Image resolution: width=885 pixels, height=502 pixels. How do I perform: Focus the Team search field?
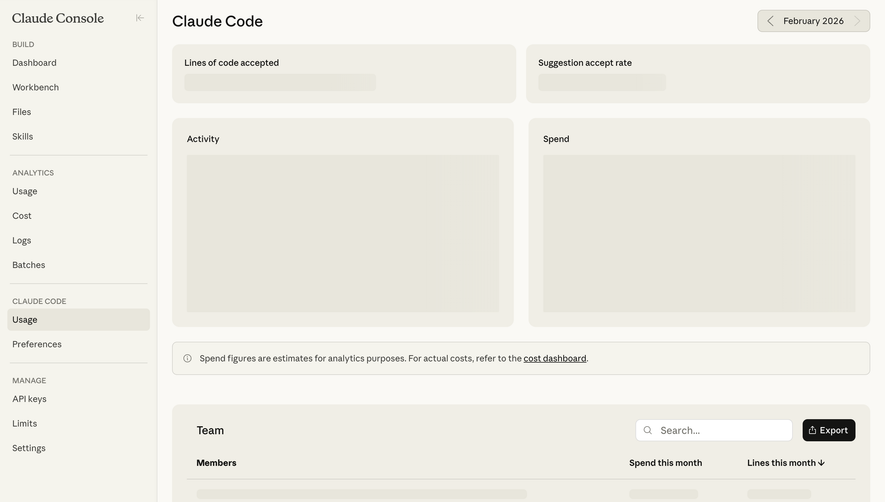pos(713,430)
